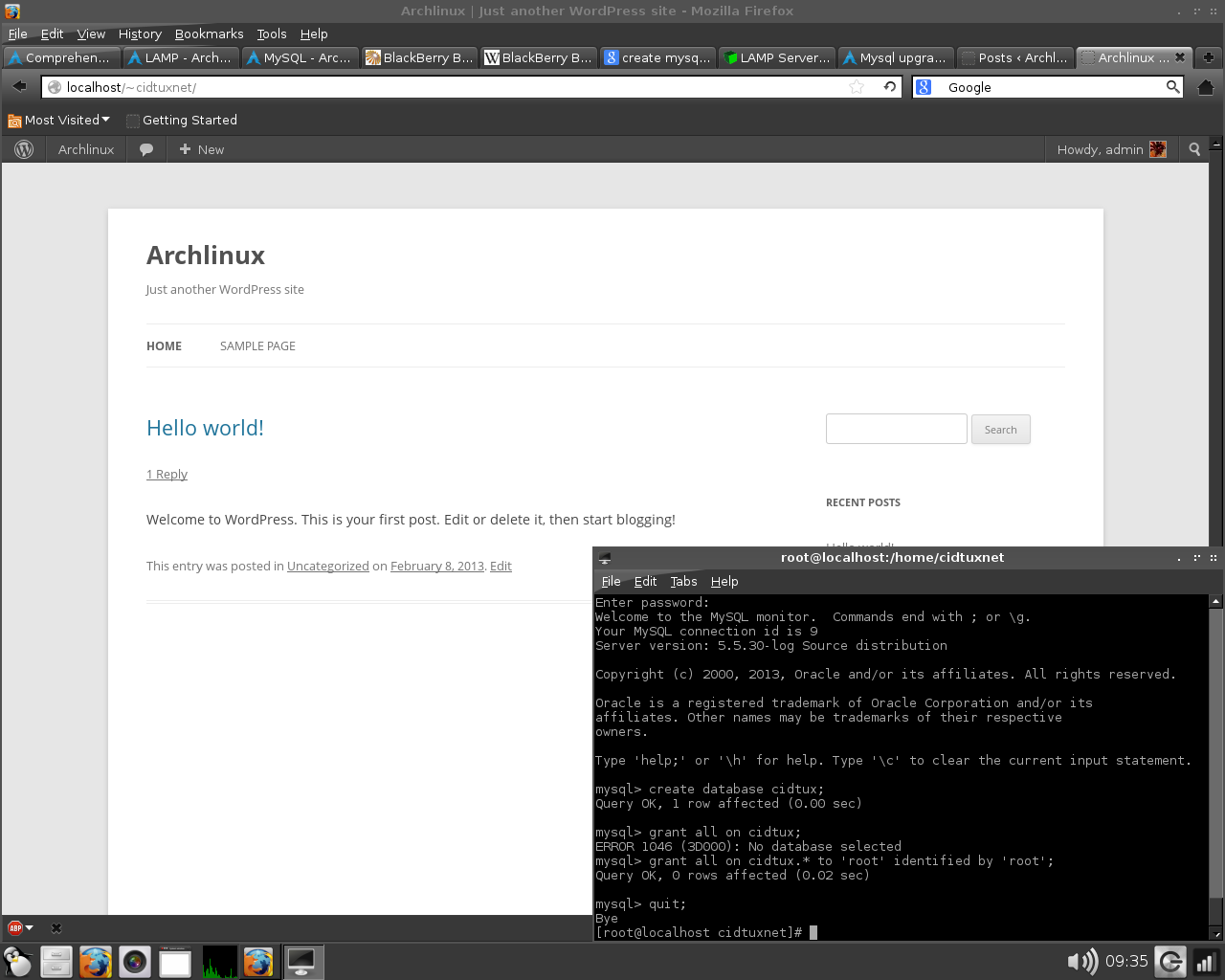
Task: Click the blank window icon in taskbar
Action: click(x=174, y=961)
